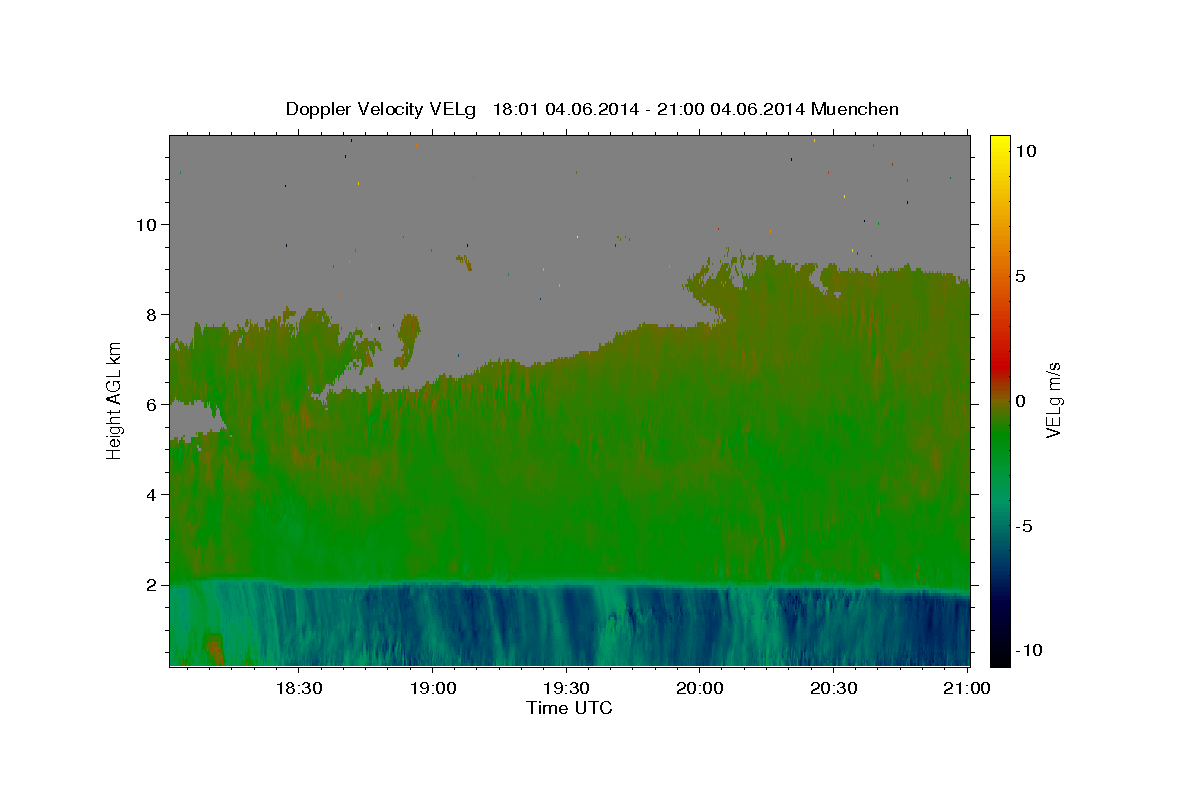Screen dimensions: 1200x800
Task: Click the height label '4'
Action: click(152, 494)
